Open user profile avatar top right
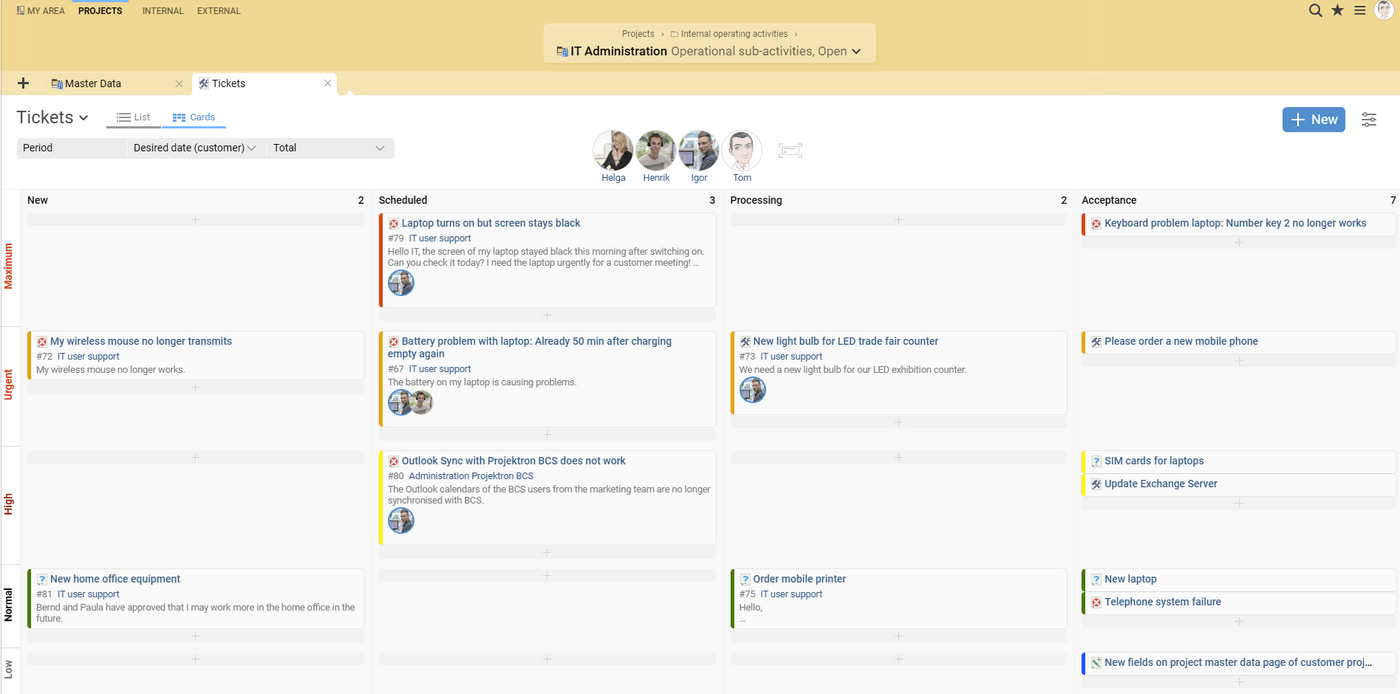This screenshot has width=1400, height=694. (1384, 10)
